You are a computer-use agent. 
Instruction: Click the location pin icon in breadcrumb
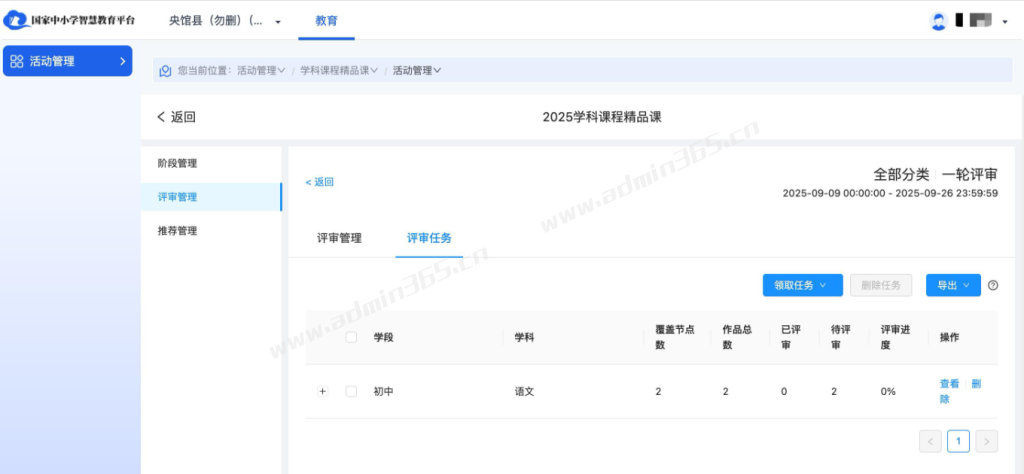click(165, 71)
